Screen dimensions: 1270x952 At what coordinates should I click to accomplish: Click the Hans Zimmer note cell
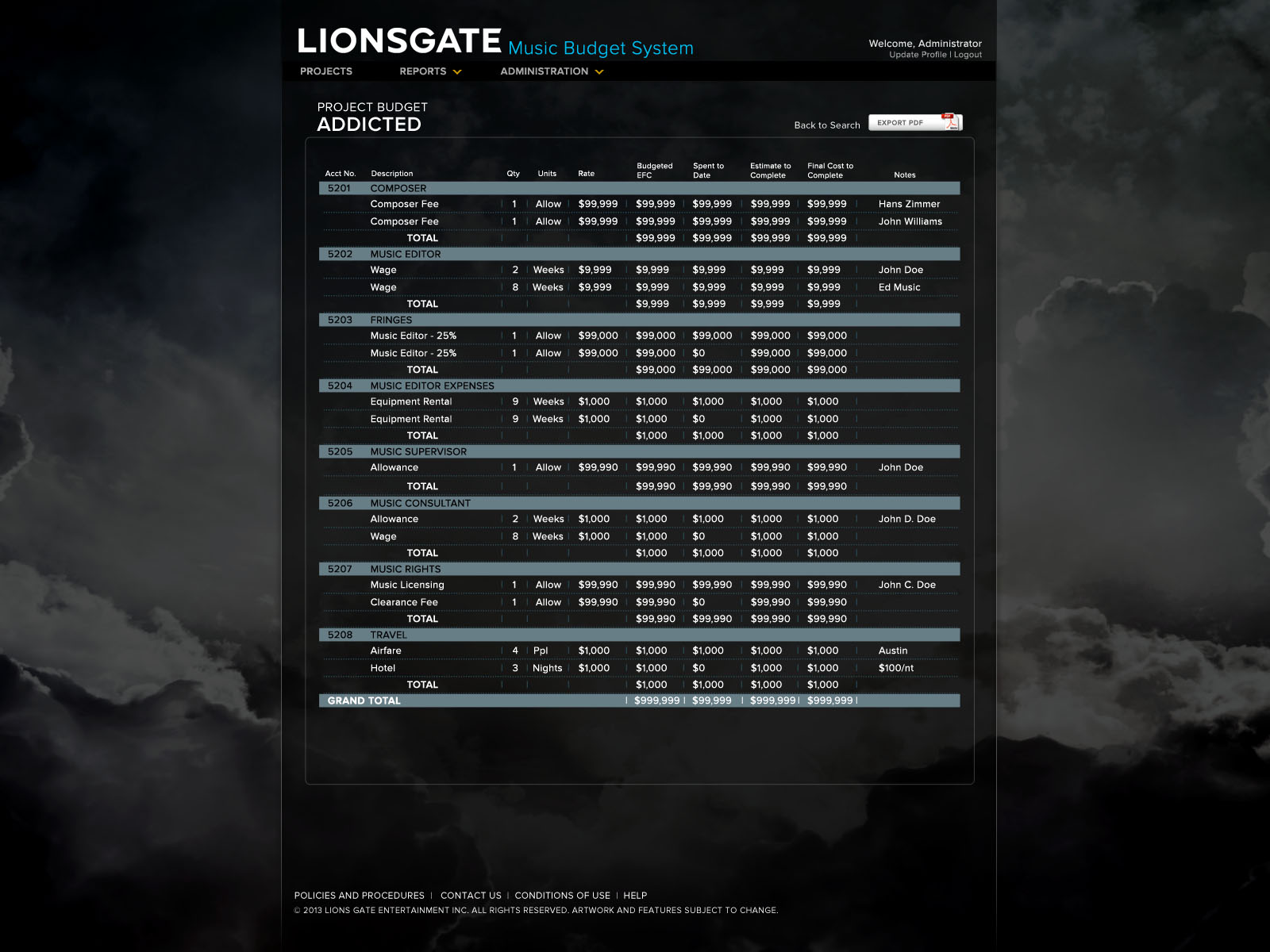coord(909,205)
